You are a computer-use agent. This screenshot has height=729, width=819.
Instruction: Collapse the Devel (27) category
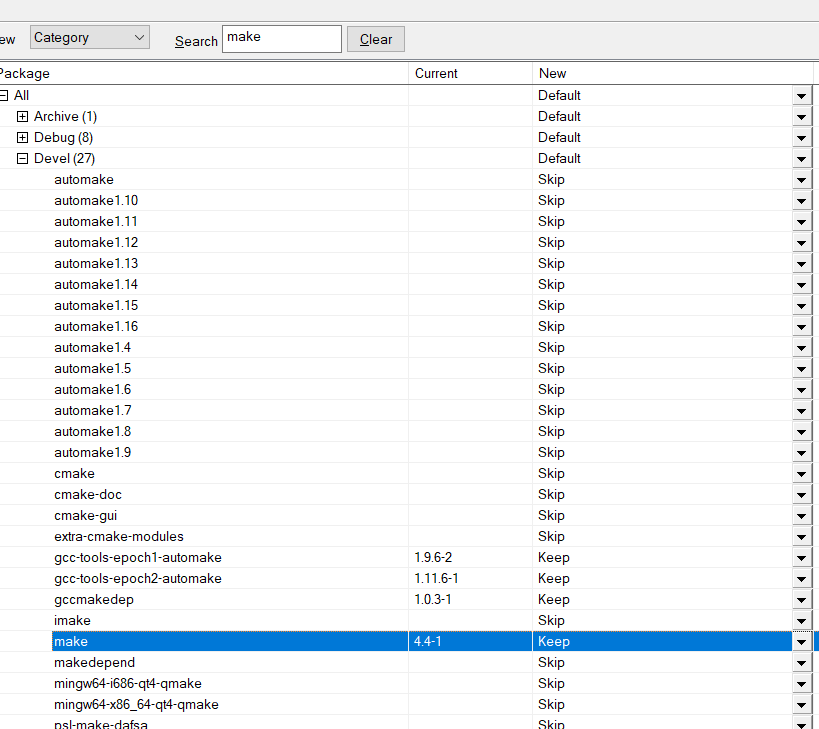click(23, 159)
